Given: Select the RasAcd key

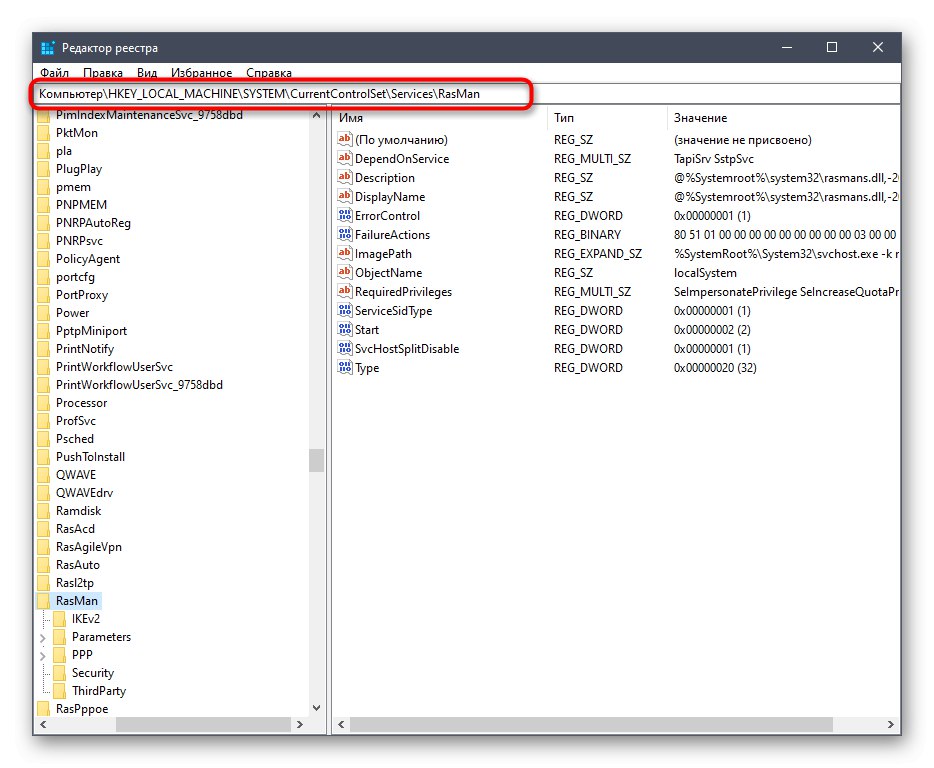Looking at the screenshot, I should pyautogui.click(x=76, y=528).
